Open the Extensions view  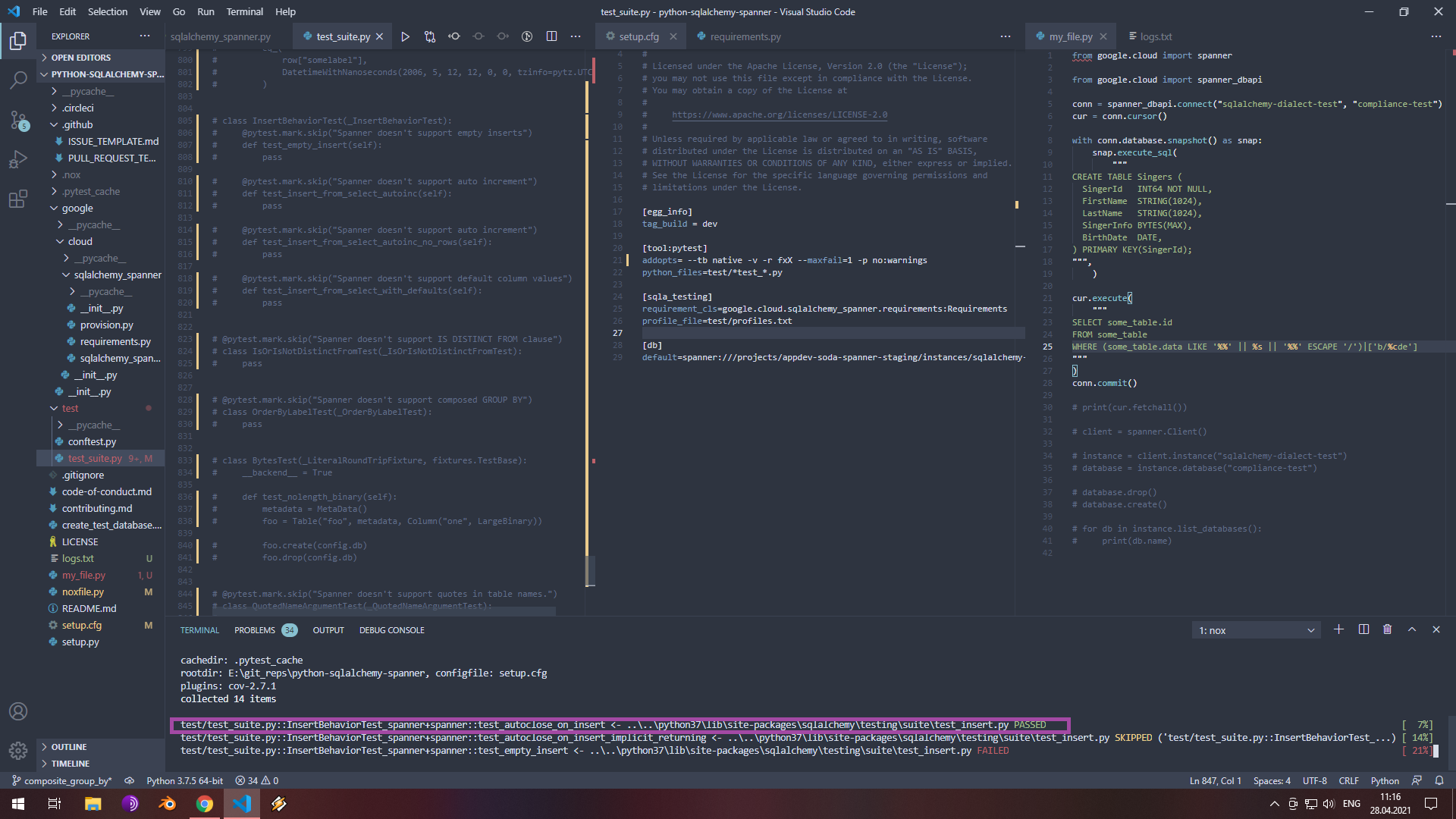18,199
